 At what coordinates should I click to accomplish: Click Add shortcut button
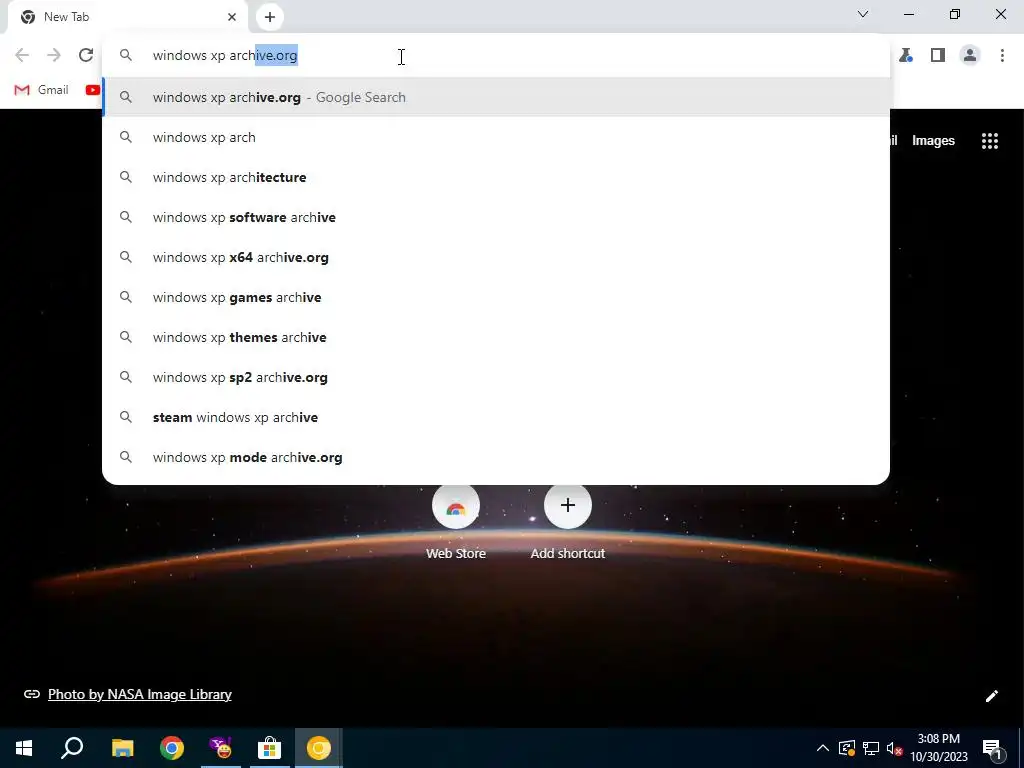568,522
